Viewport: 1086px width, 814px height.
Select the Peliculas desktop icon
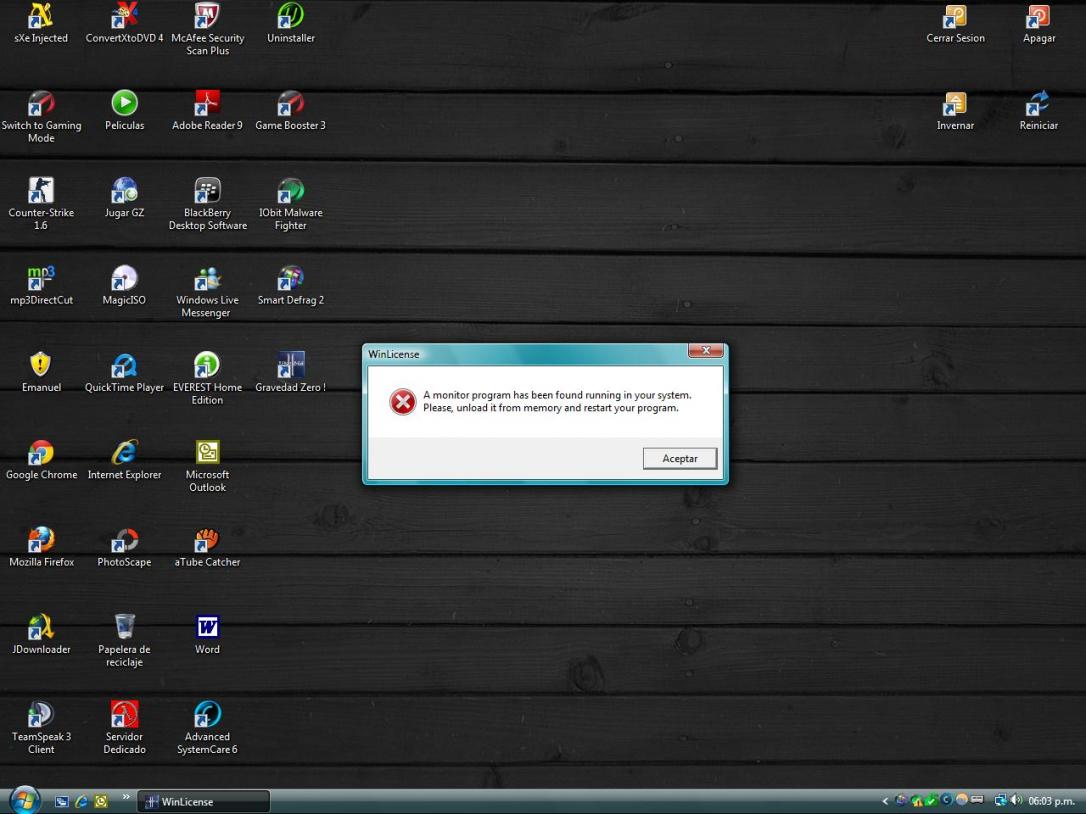point(125,110)
